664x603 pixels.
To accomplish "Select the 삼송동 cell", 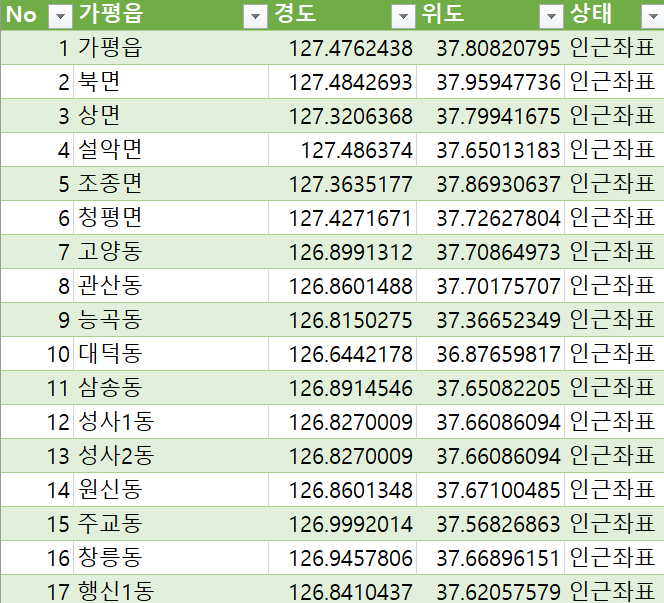I will coord(171,388).
